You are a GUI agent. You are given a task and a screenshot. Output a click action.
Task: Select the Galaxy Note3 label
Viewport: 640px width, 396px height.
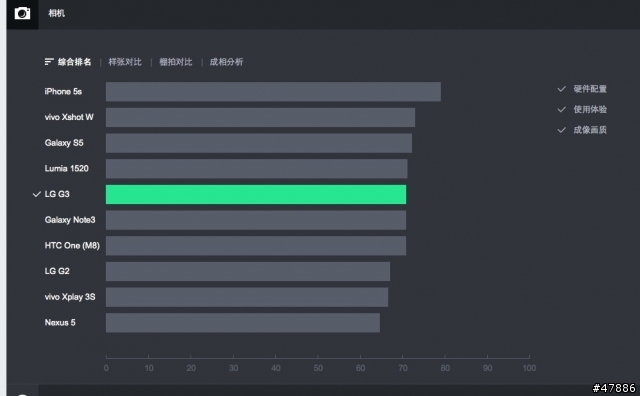point(70,220)
